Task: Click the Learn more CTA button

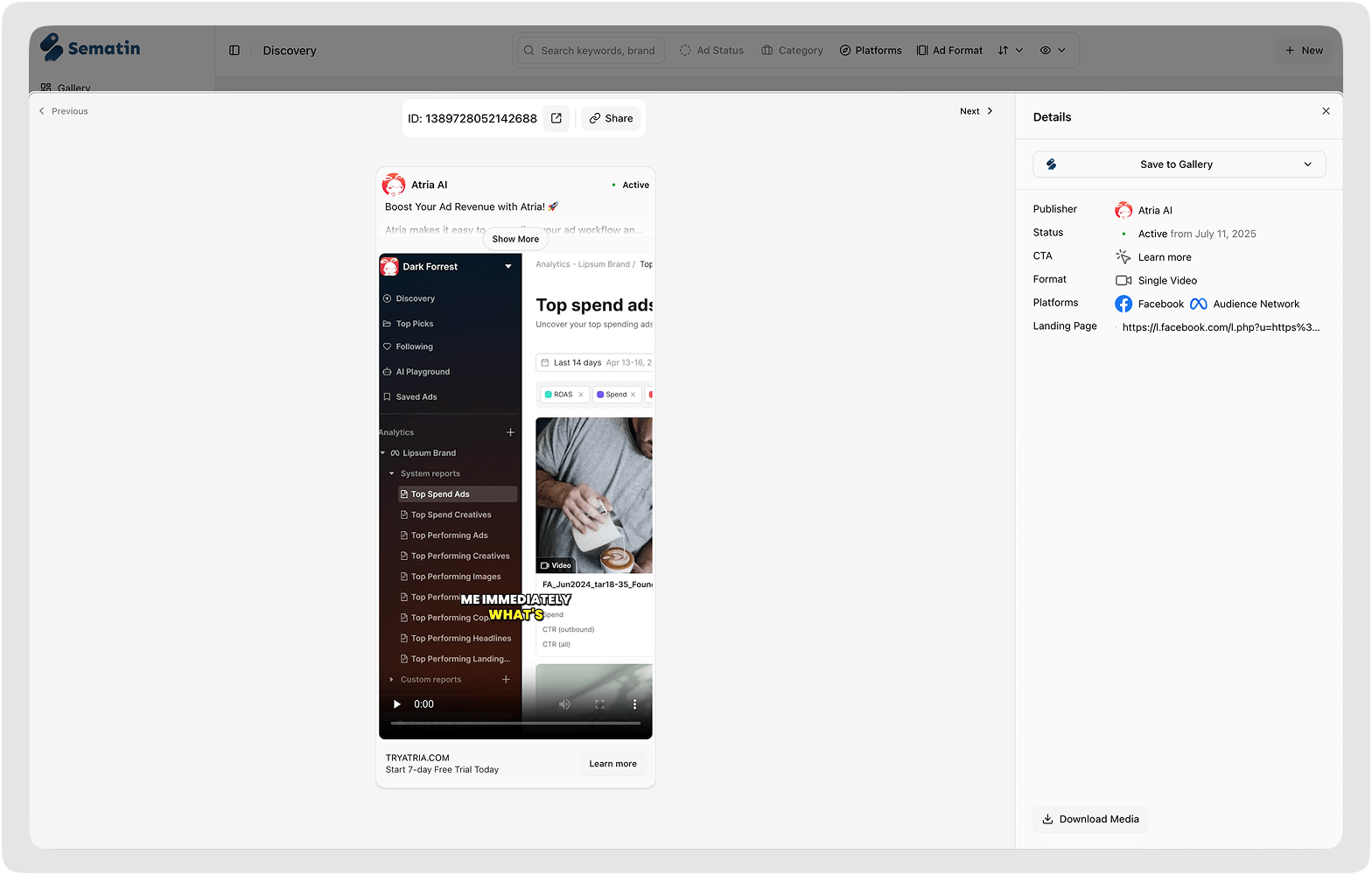Action: (612, 764)
